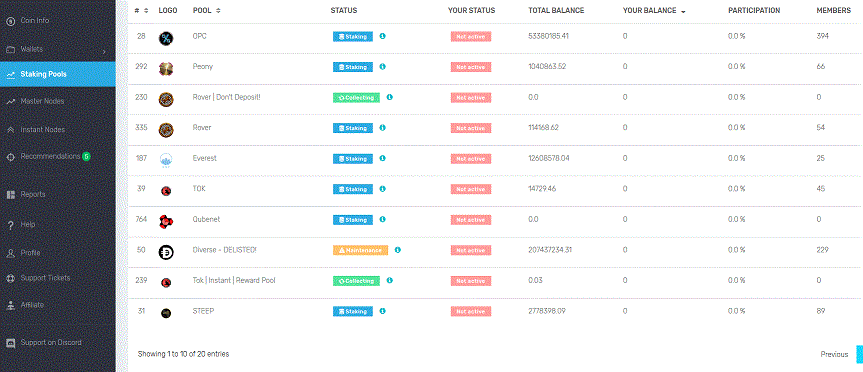The width and height of the screenshot is (863, 372).
Task: Select Staking Pools in sidebar
Action: tap(57, 74)
